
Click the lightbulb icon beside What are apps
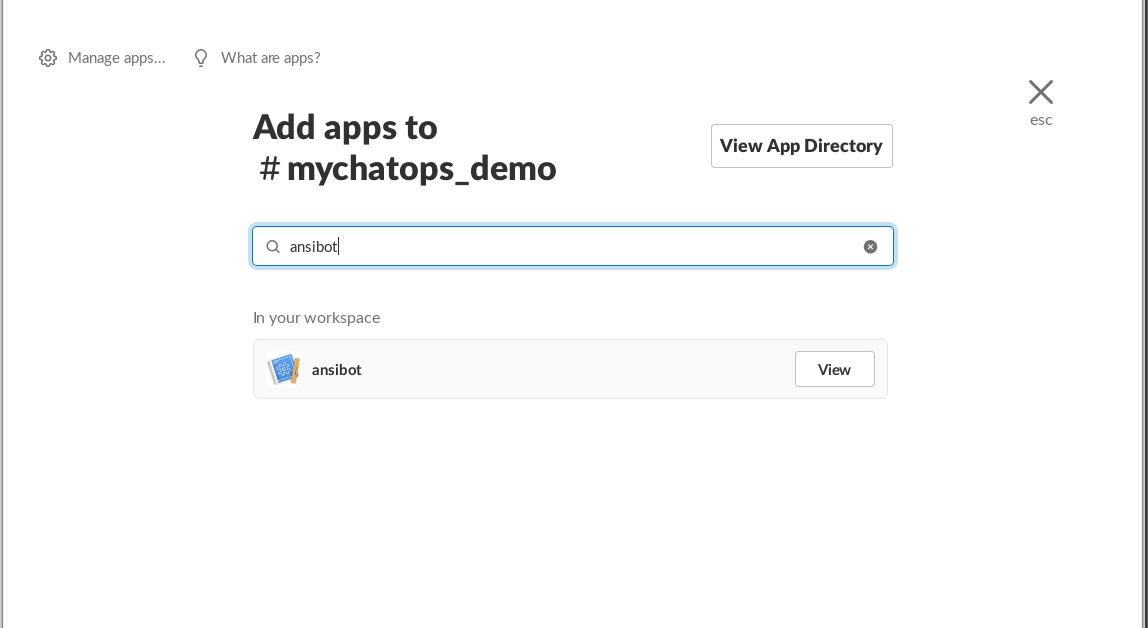click(x=201, y=58)
